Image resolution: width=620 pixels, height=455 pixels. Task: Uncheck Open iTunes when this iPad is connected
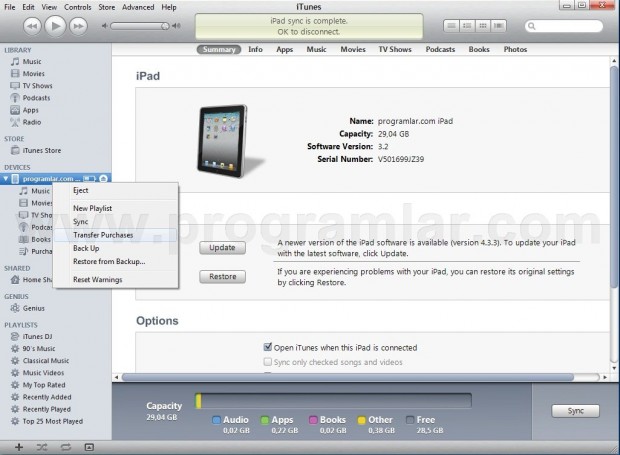coord(268,347)
